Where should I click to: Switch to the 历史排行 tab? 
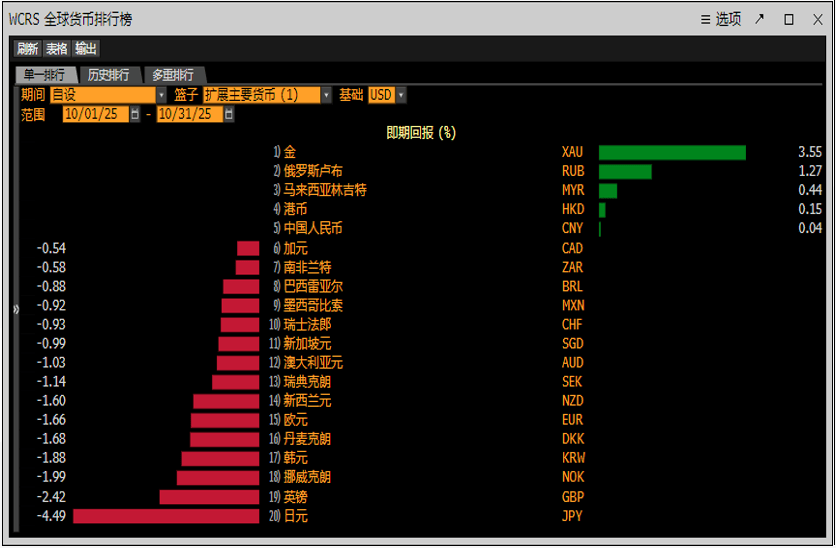[109, 75]
